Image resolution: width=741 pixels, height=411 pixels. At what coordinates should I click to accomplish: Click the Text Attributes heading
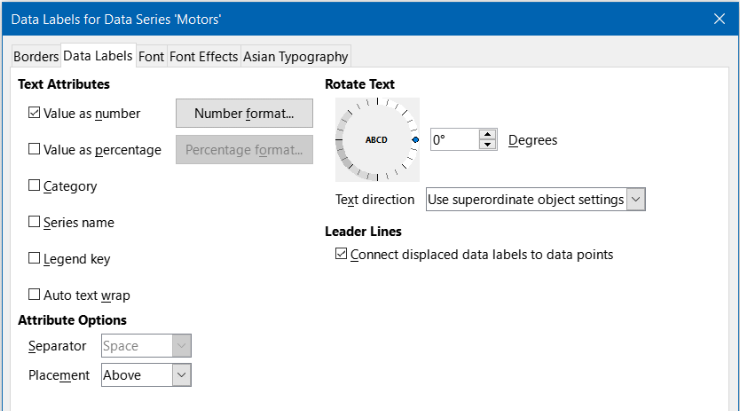64,84
